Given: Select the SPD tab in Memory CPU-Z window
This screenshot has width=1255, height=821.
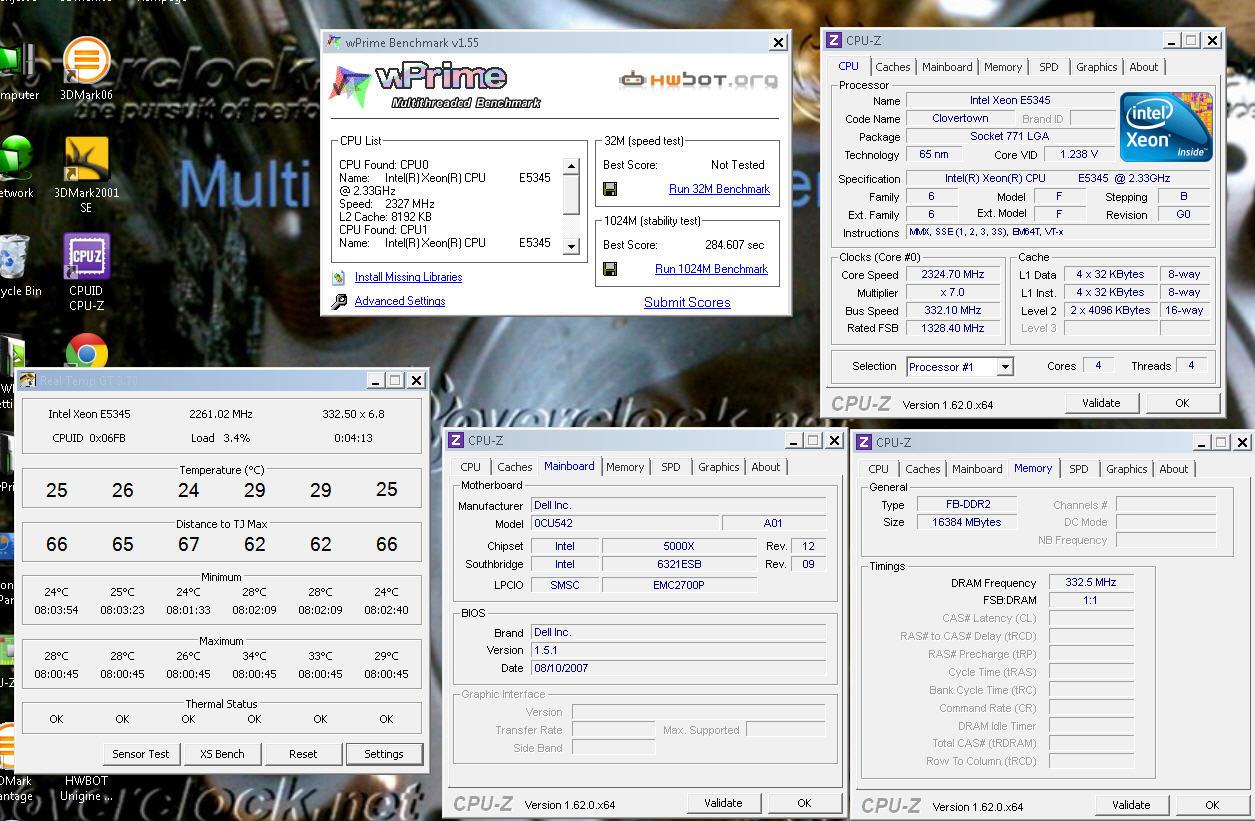Looking at the screenshot, I should point(1078,469).
